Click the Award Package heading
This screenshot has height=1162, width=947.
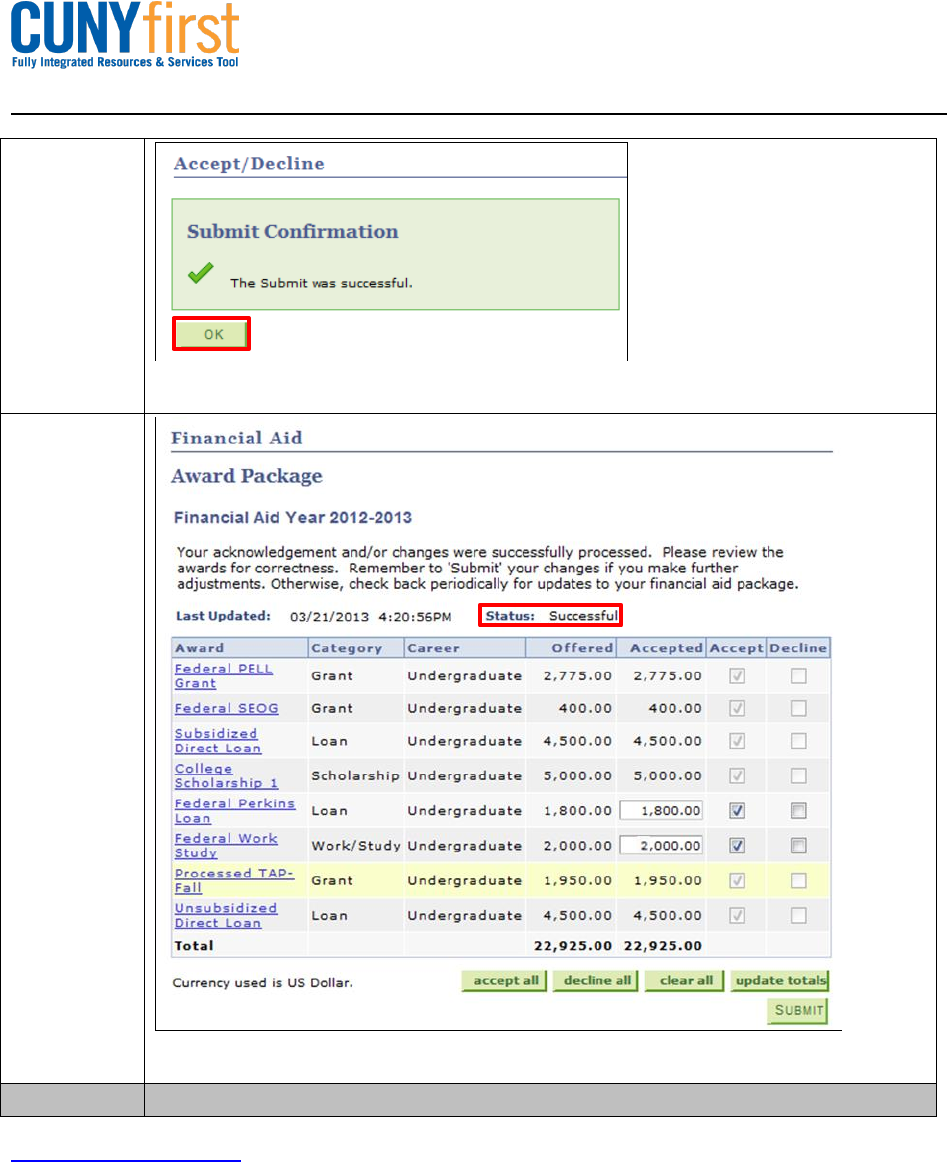[247, 476]
